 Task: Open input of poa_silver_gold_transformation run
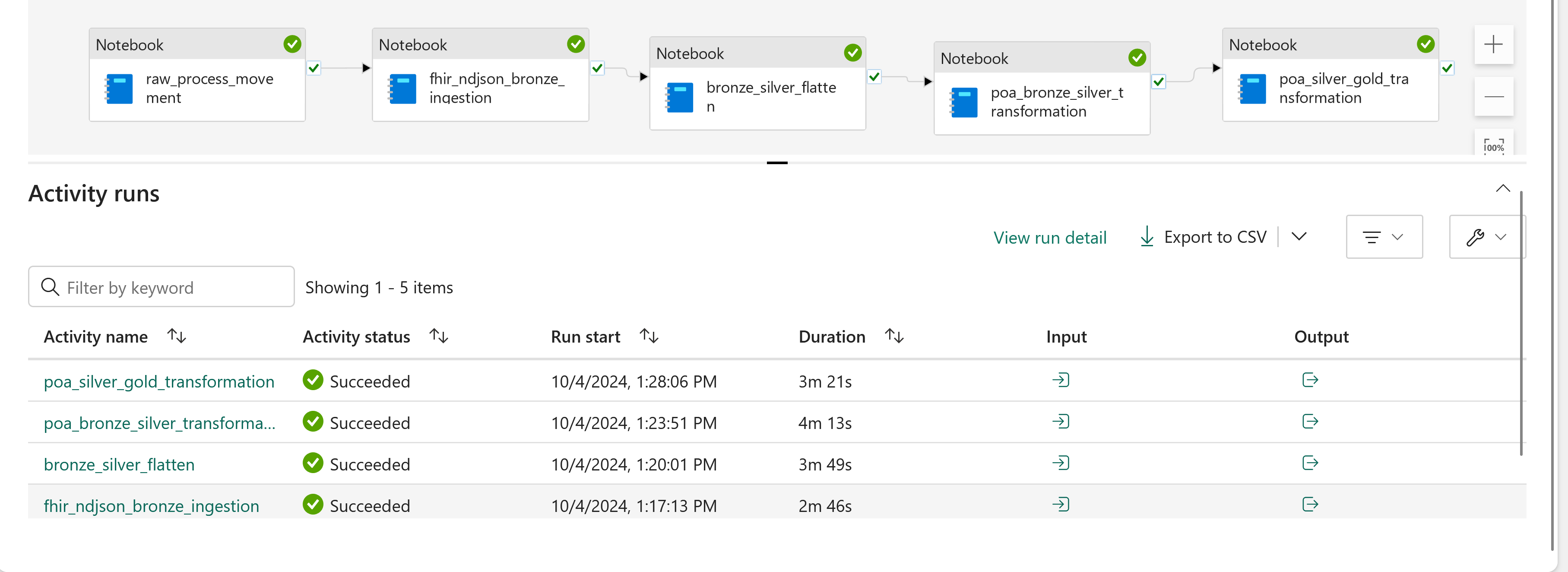(x=1060, y=381)
